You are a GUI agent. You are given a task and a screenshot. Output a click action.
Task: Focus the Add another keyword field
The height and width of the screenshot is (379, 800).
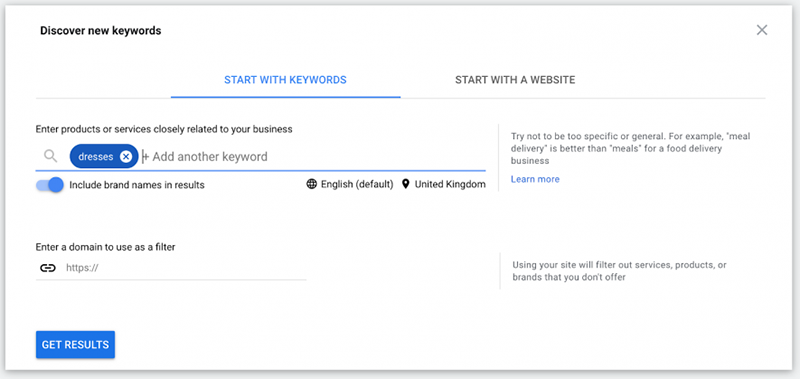313,157
